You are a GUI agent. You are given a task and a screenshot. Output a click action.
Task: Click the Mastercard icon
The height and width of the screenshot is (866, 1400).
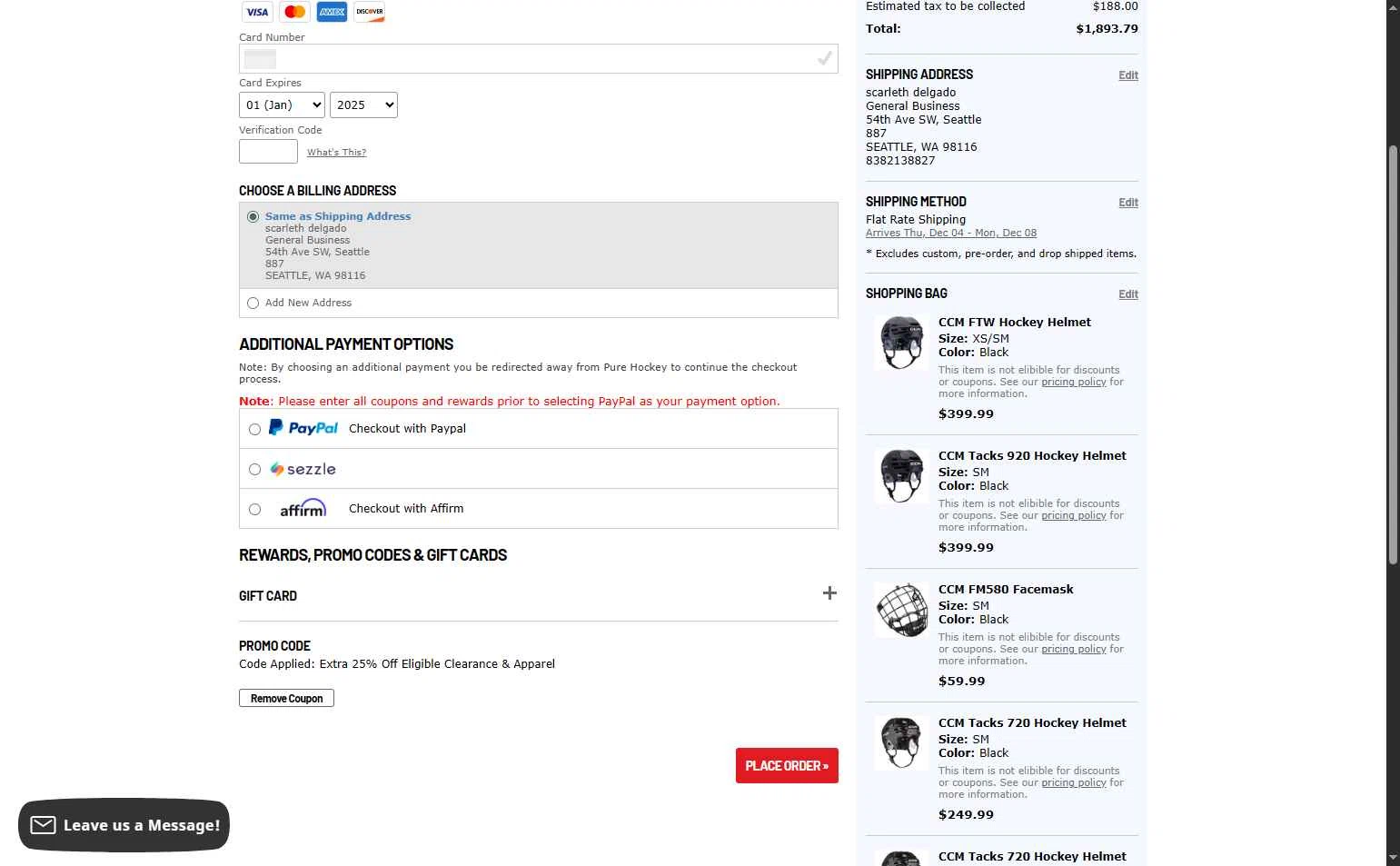[294, 12]
